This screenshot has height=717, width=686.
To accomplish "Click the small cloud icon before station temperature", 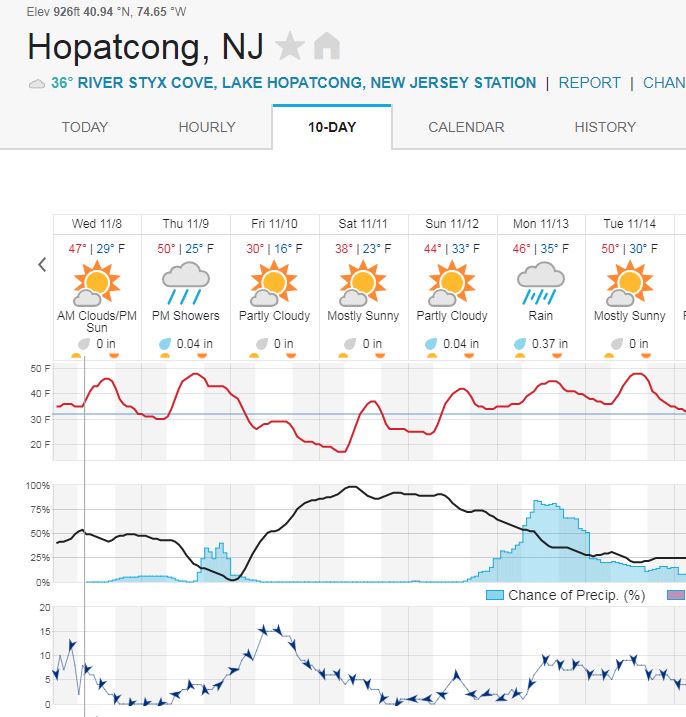I will pyautogui.click(x=37, y=84).
